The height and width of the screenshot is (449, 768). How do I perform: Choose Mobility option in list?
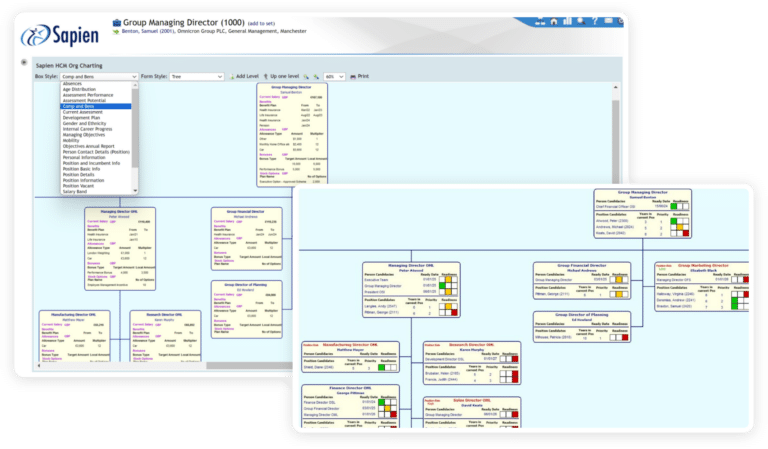coord(96,140)
